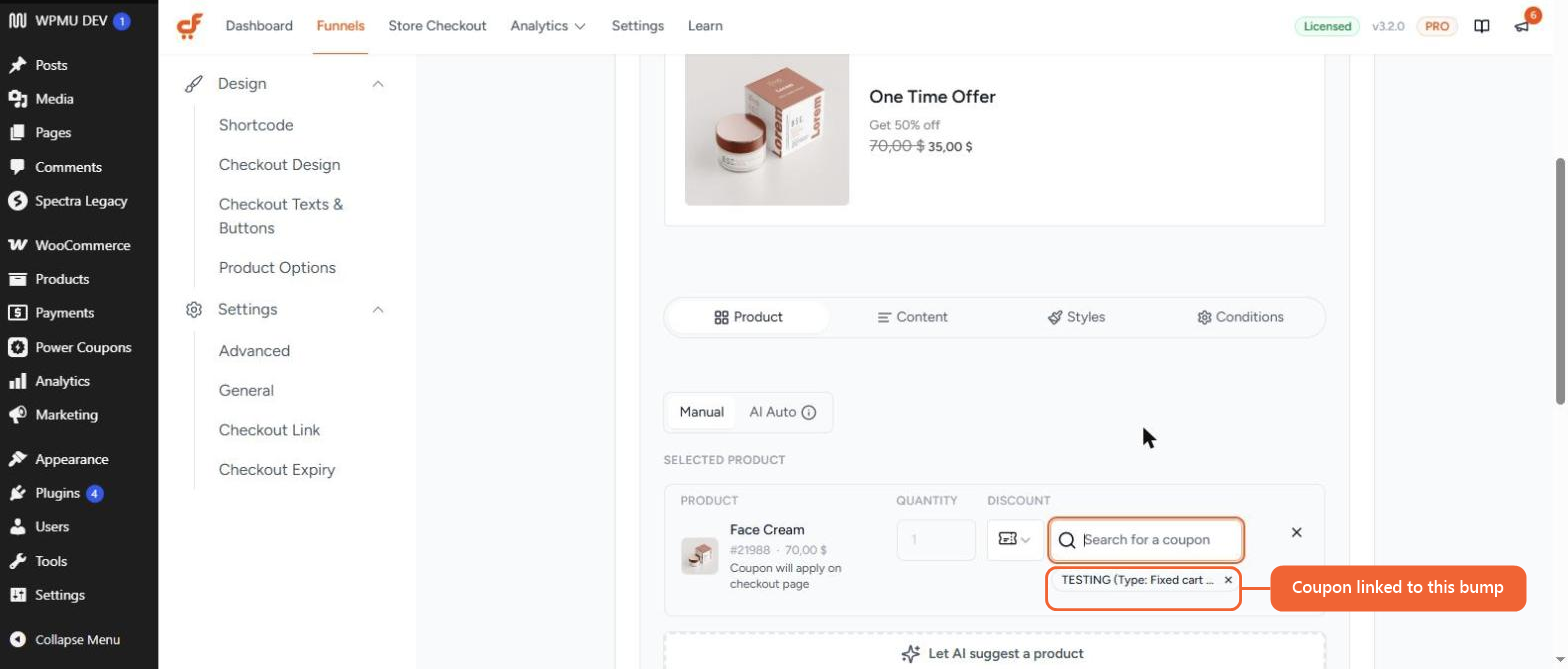Open Spectra Legacy menu
Viewport: 1568px width, 669px height.
pyautogui.click(x=79, y=201)
